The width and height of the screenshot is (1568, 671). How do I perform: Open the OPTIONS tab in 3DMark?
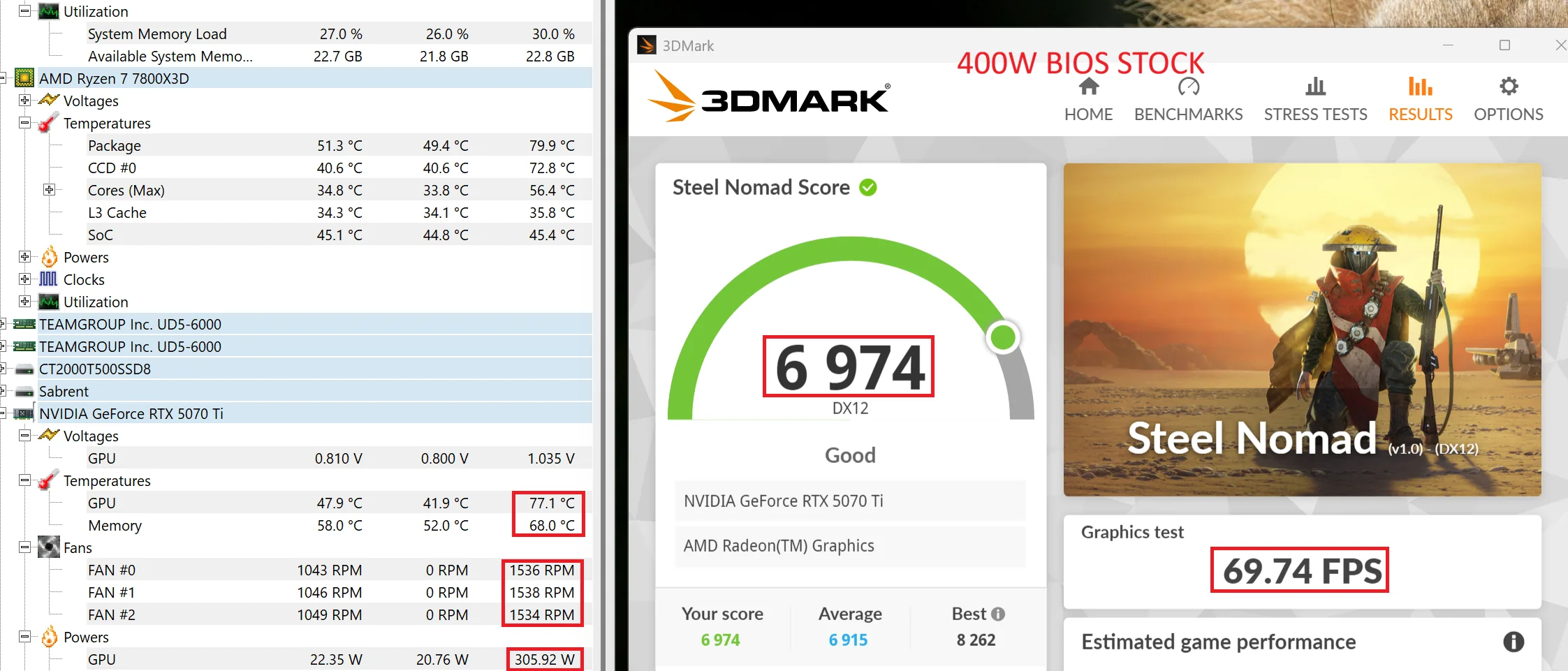tap(1509, 100)
